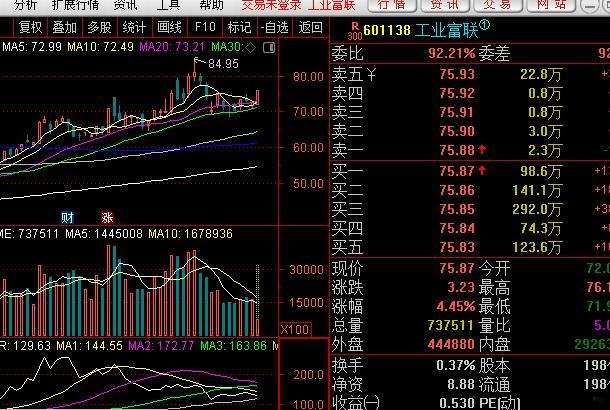Open the 分析 menu
The width and height of the screenshot is (610, 410).
click(25, 5)
